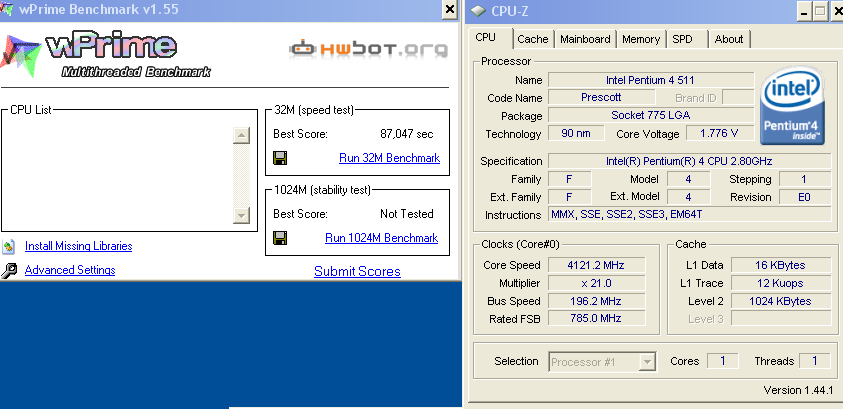
Task: Click the Bus Speed value '196.2 MHz'
Action: (596, 301)
